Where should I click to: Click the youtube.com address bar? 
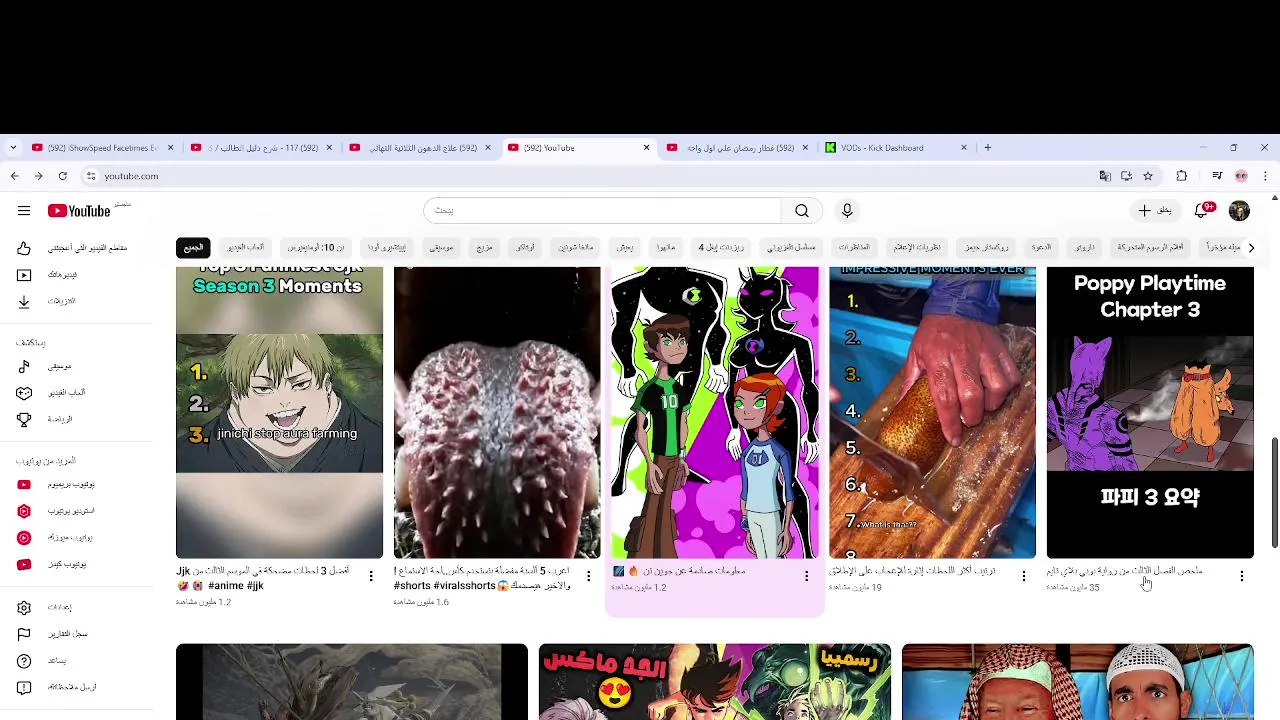[590, 176]
